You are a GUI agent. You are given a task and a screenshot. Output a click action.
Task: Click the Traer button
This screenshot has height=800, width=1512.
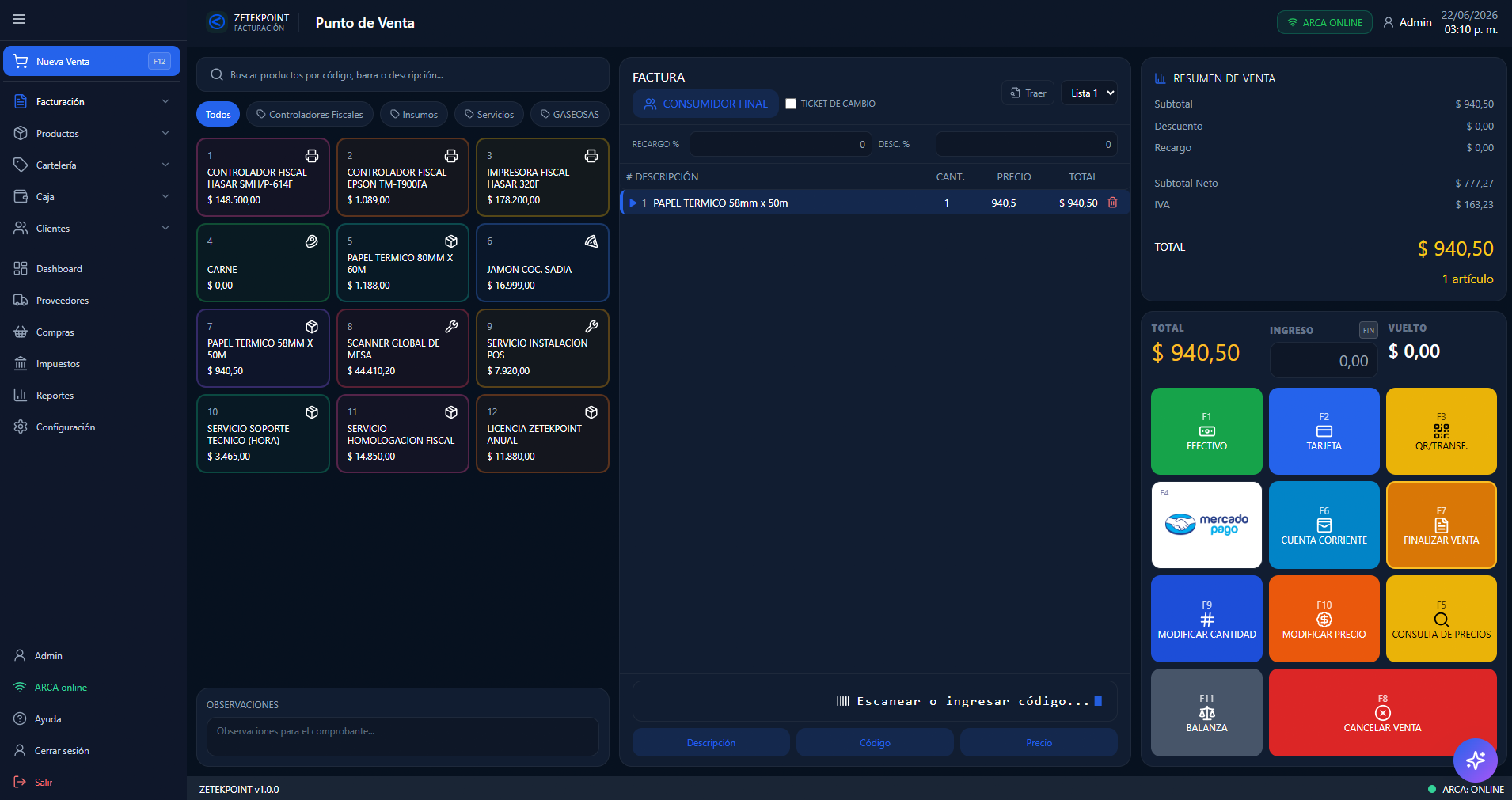point(1028,93)
